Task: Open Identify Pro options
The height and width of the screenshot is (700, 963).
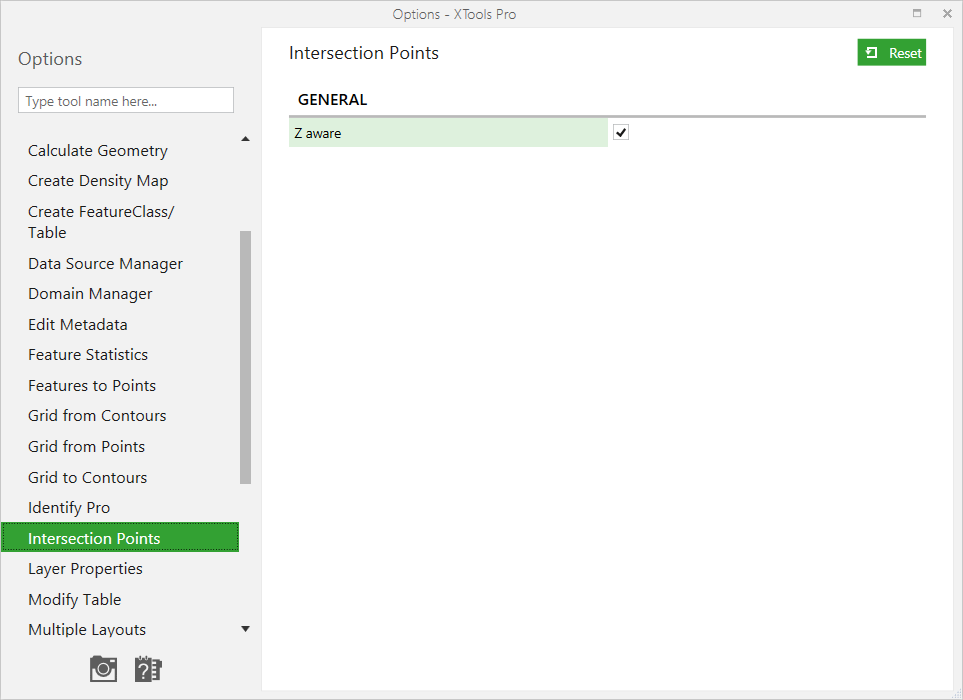Action: [x=69, y=508]
